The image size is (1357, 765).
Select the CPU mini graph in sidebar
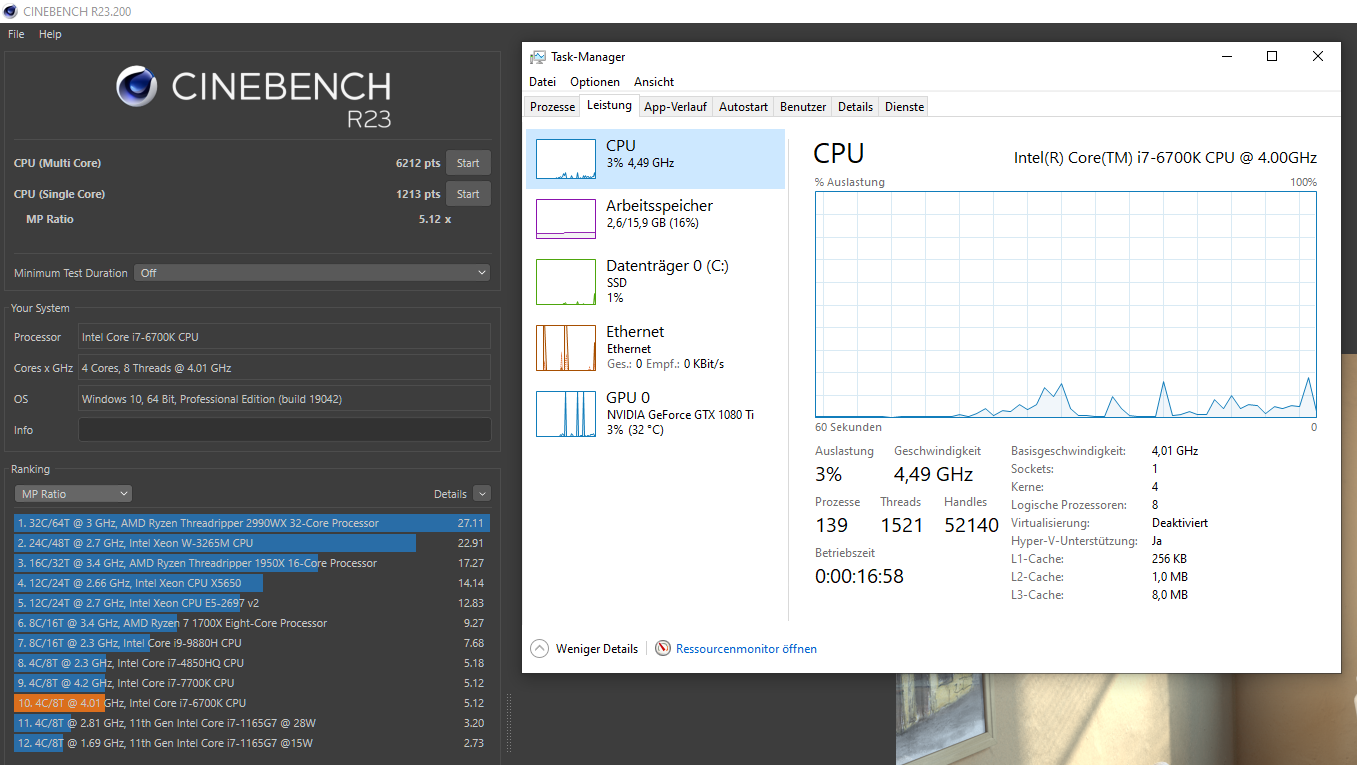coord(566,159)
